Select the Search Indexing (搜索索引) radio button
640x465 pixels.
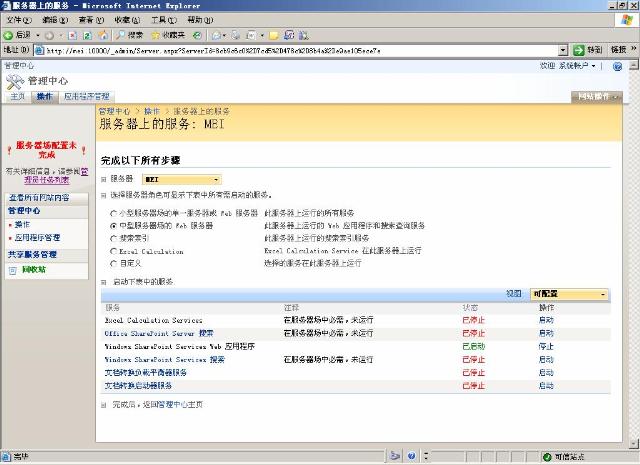113,238
